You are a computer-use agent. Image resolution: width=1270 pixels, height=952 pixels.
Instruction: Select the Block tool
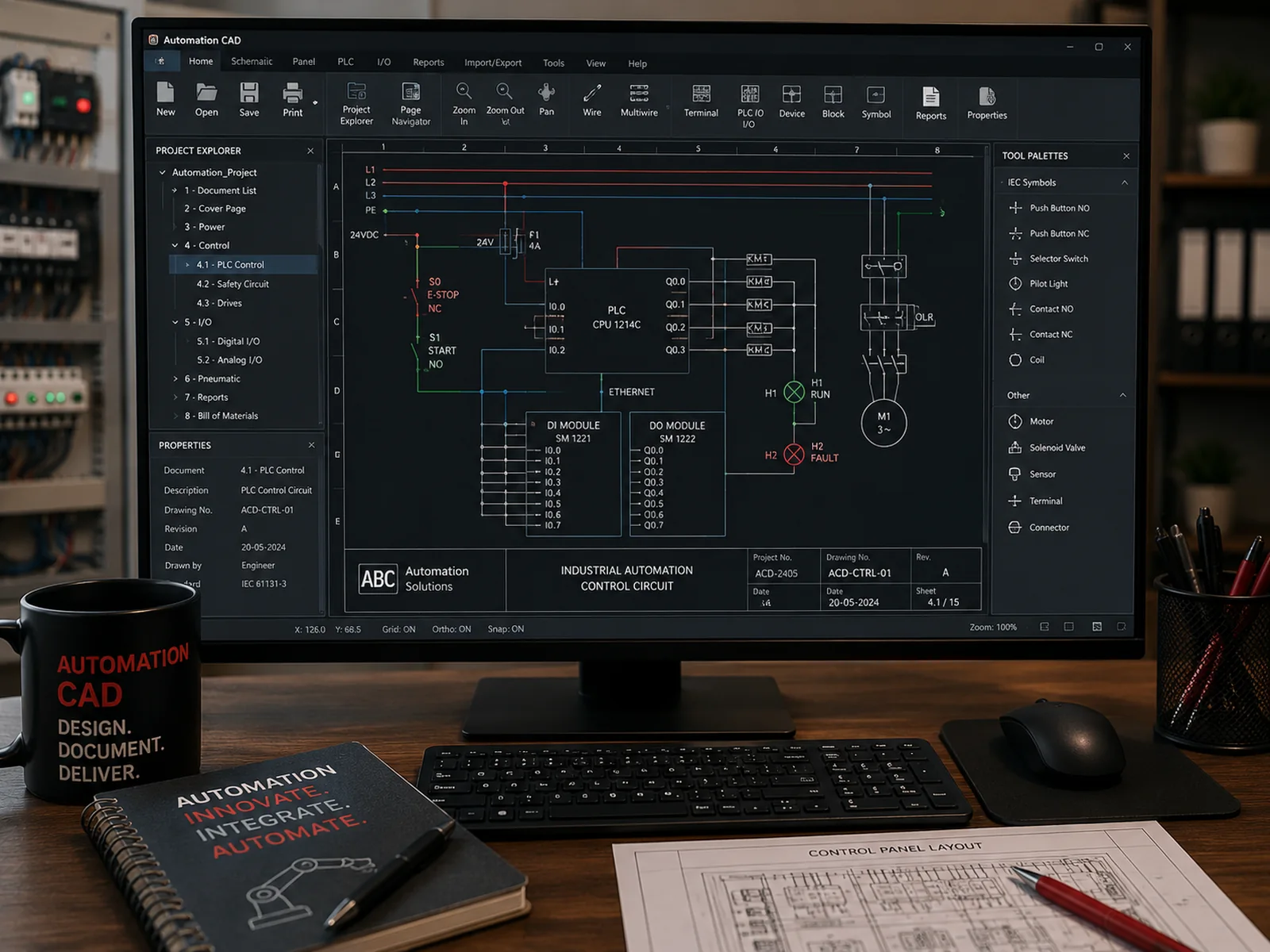coord(833,95)
